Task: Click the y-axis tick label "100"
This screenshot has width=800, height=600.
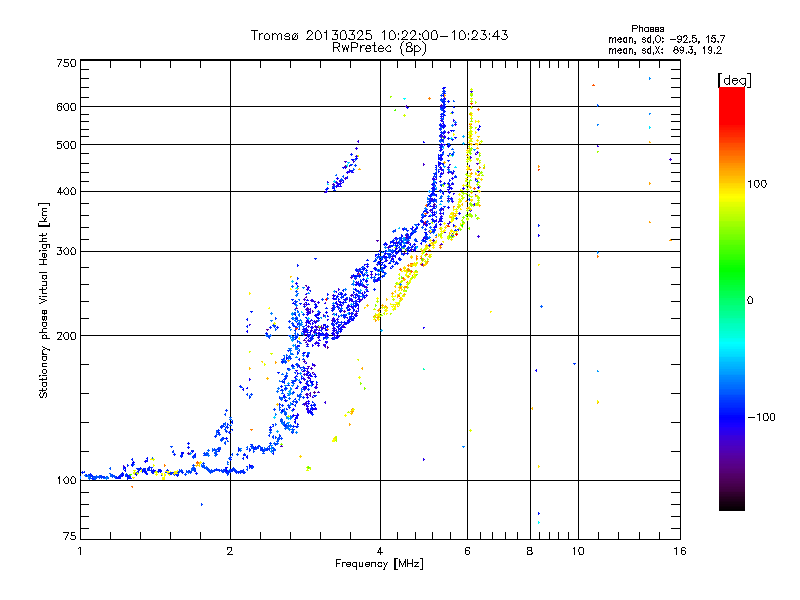Action: pos(66,480)
